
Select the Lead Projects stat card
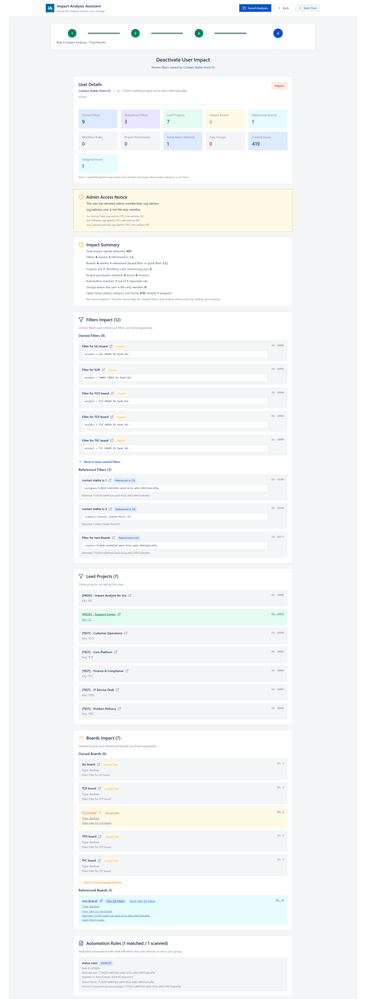pyautogui.click(x=182, y=119)
